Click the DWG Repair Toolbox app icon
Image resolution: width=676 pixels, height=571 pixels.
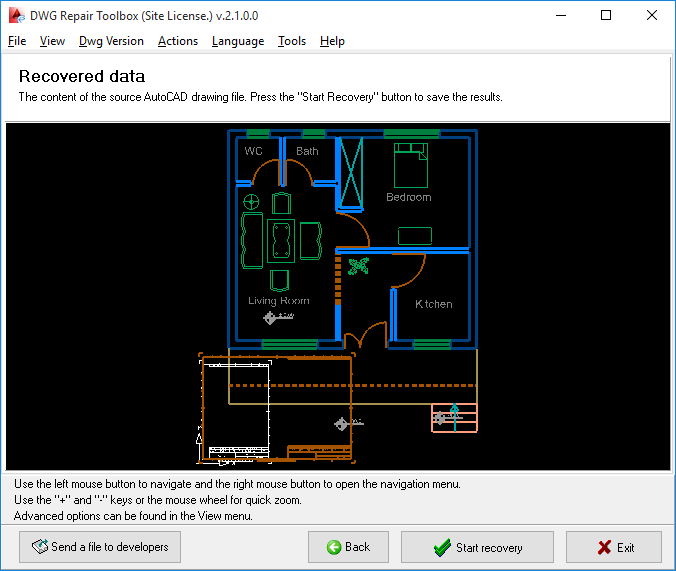coord(16,16)
